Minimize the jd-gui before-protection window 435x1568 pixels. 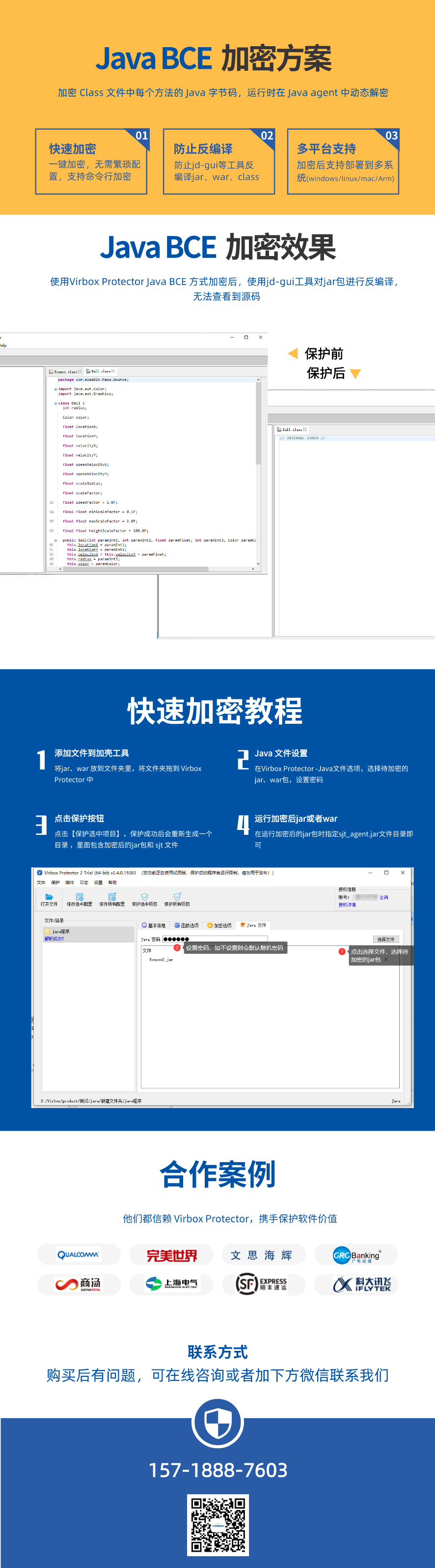pos(232,337)
